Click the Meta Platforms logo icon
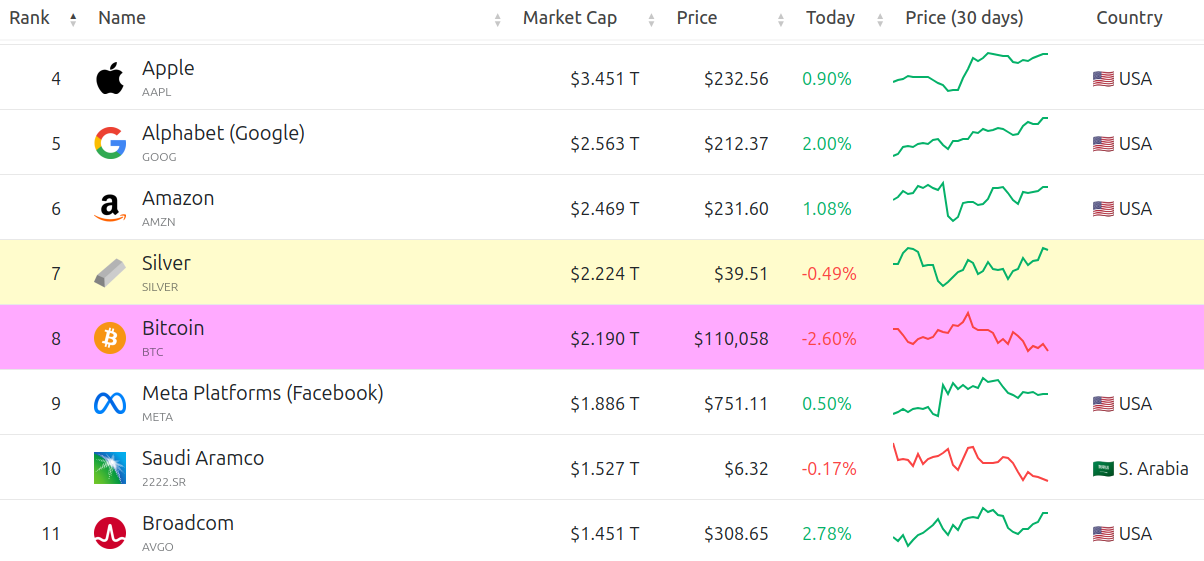 (110, 403)
